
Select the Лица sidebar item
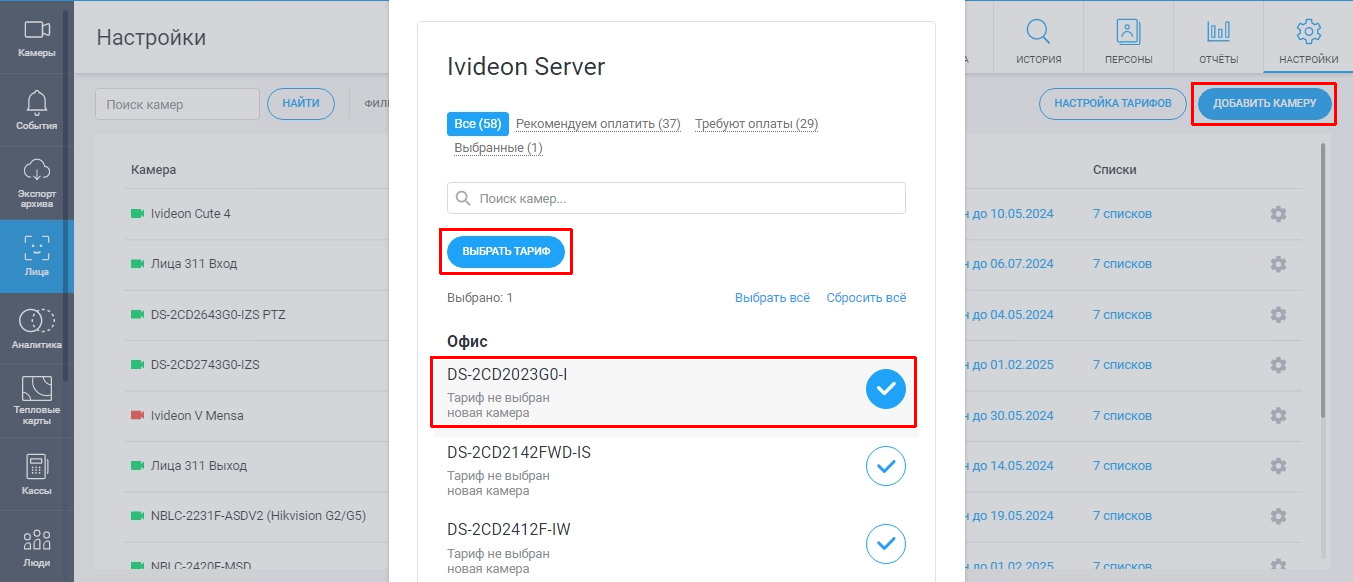(x=37, y=256)
